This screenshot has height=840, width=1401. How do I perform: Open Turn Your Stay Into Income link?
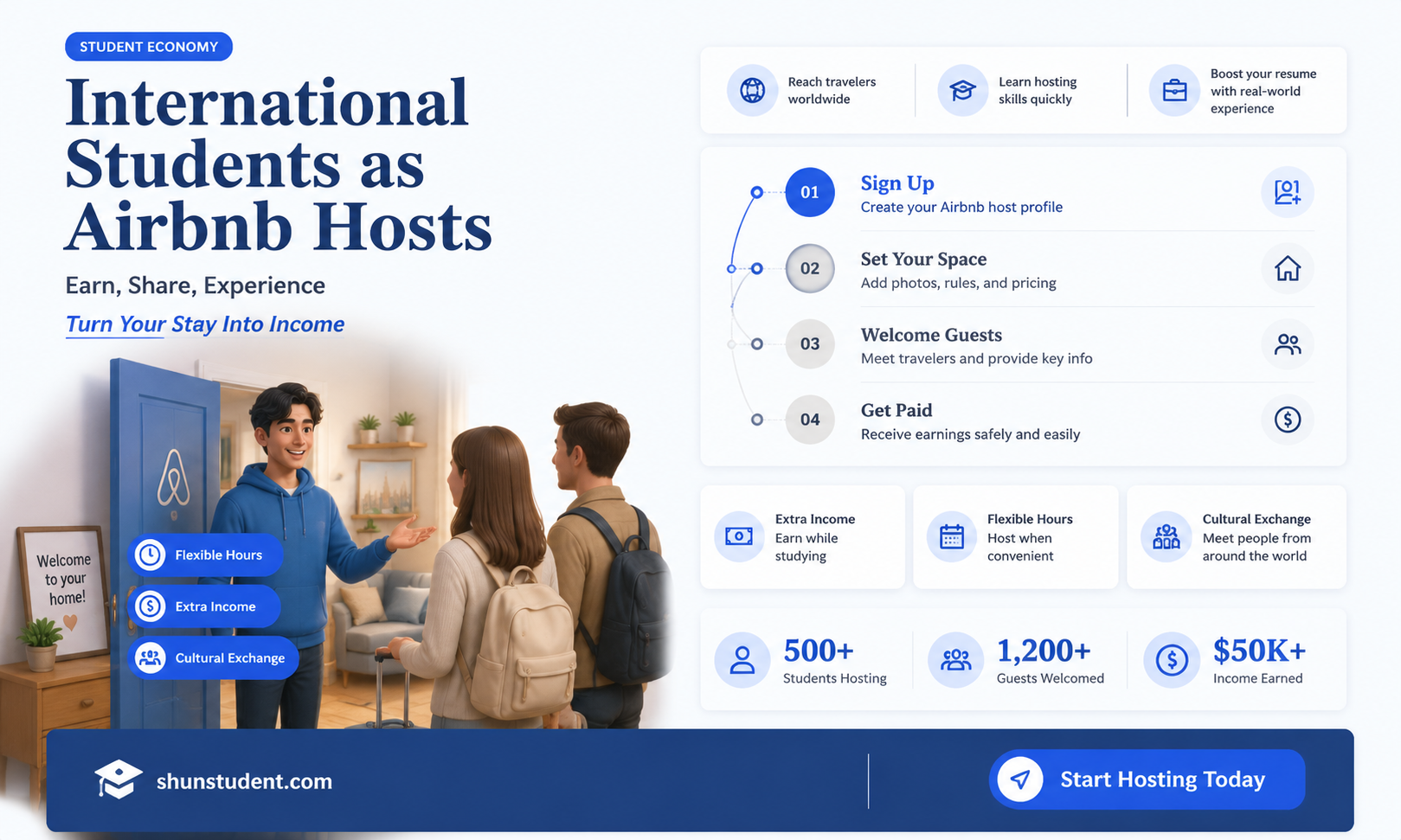coord(205,324)
